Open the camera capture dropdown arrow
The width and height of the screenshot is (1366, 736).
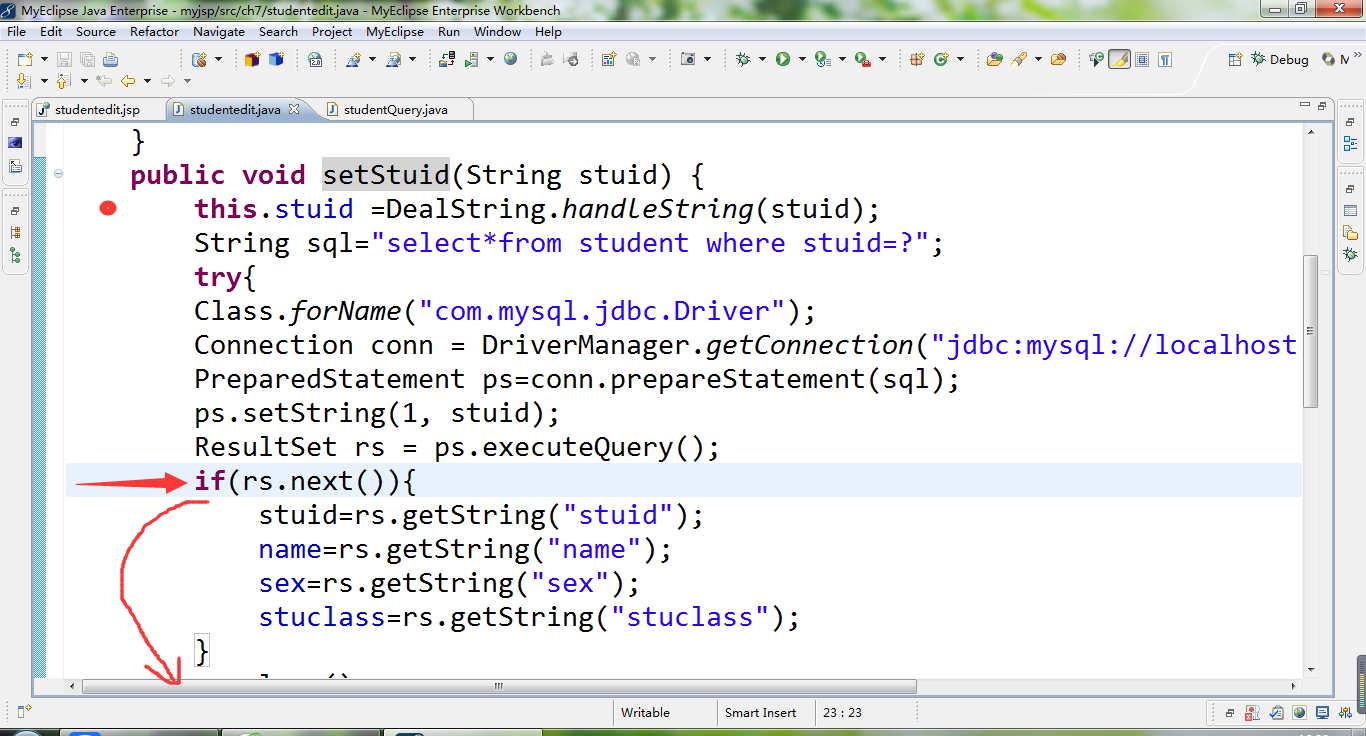tap(708, 59)
